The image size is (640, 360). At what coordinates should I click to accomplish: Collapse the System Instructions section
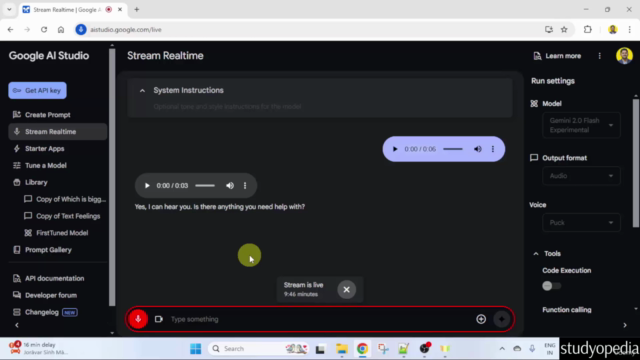[x=142, y=91]
